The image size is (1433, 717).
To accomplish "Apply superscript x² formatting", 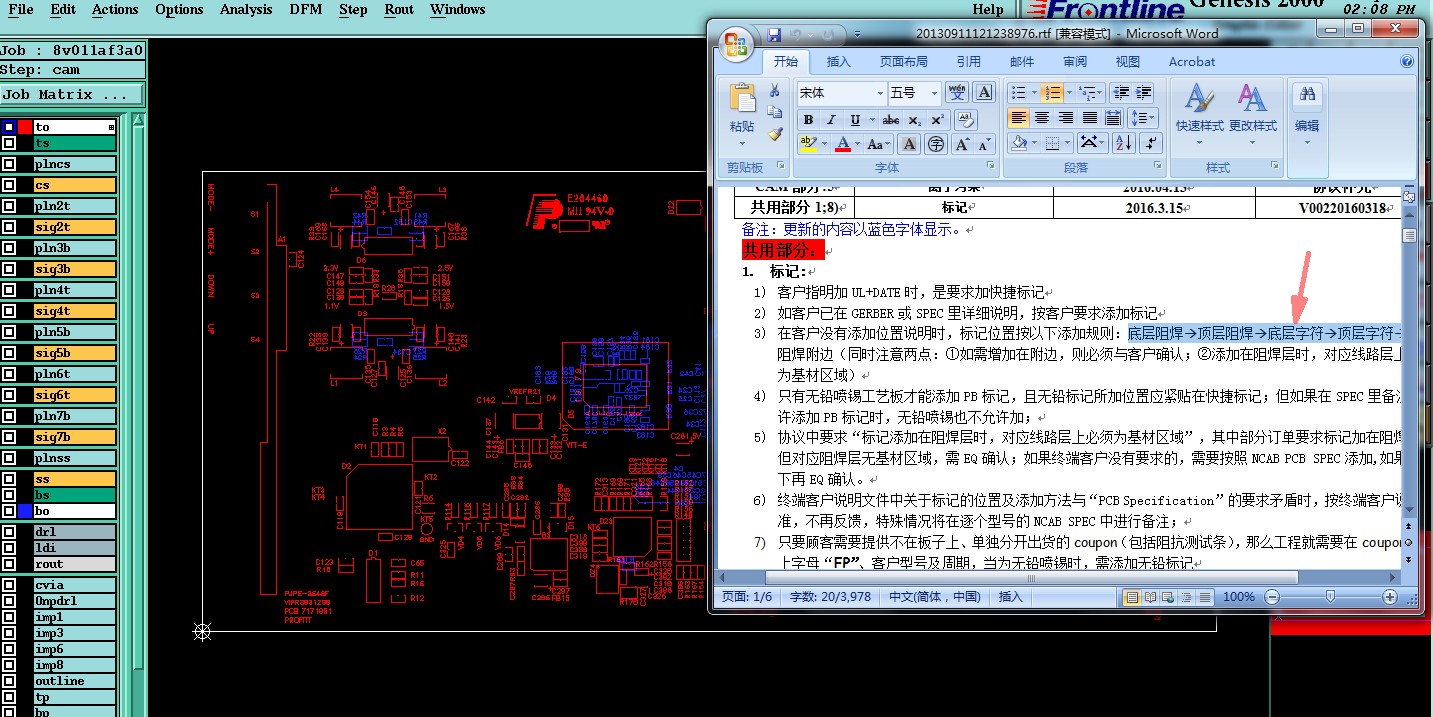I will click(937, 120).
